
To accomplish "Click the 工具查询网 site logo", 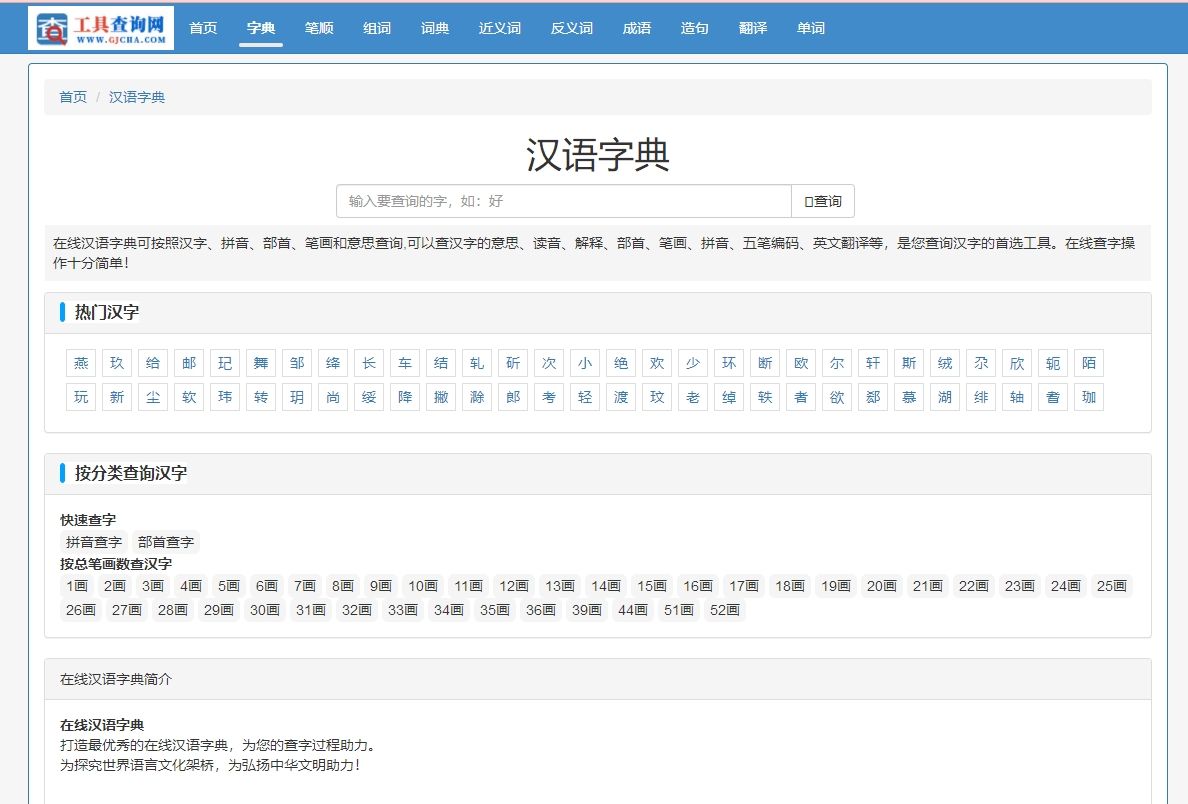I will [101, 28].
